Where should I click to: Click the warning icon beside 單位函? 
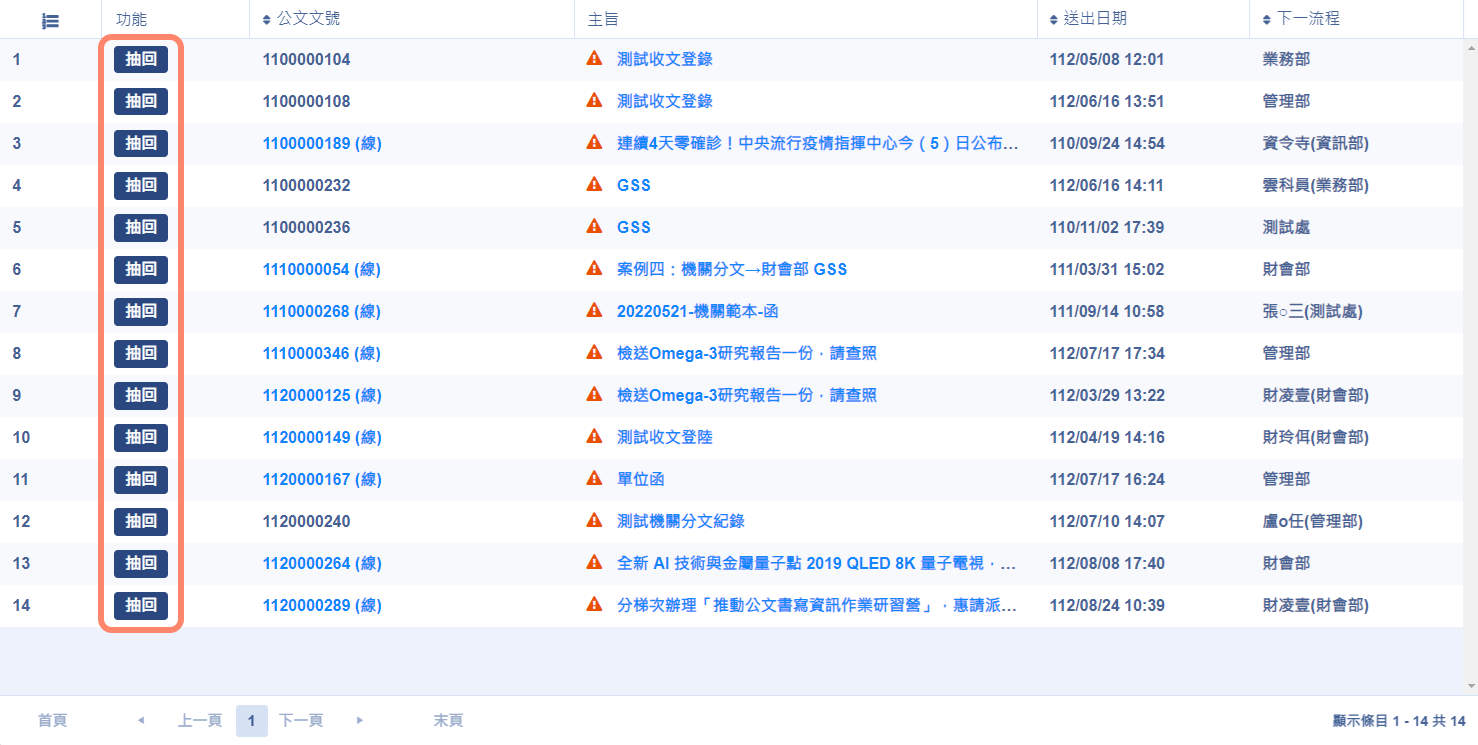click(594, 479)
